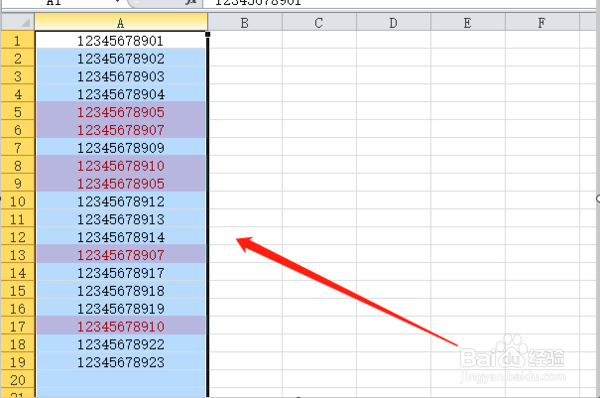Click cell containing 12345678909
Image resolution: width=600 pixels, height=398 pixels.
coord(121,147)
